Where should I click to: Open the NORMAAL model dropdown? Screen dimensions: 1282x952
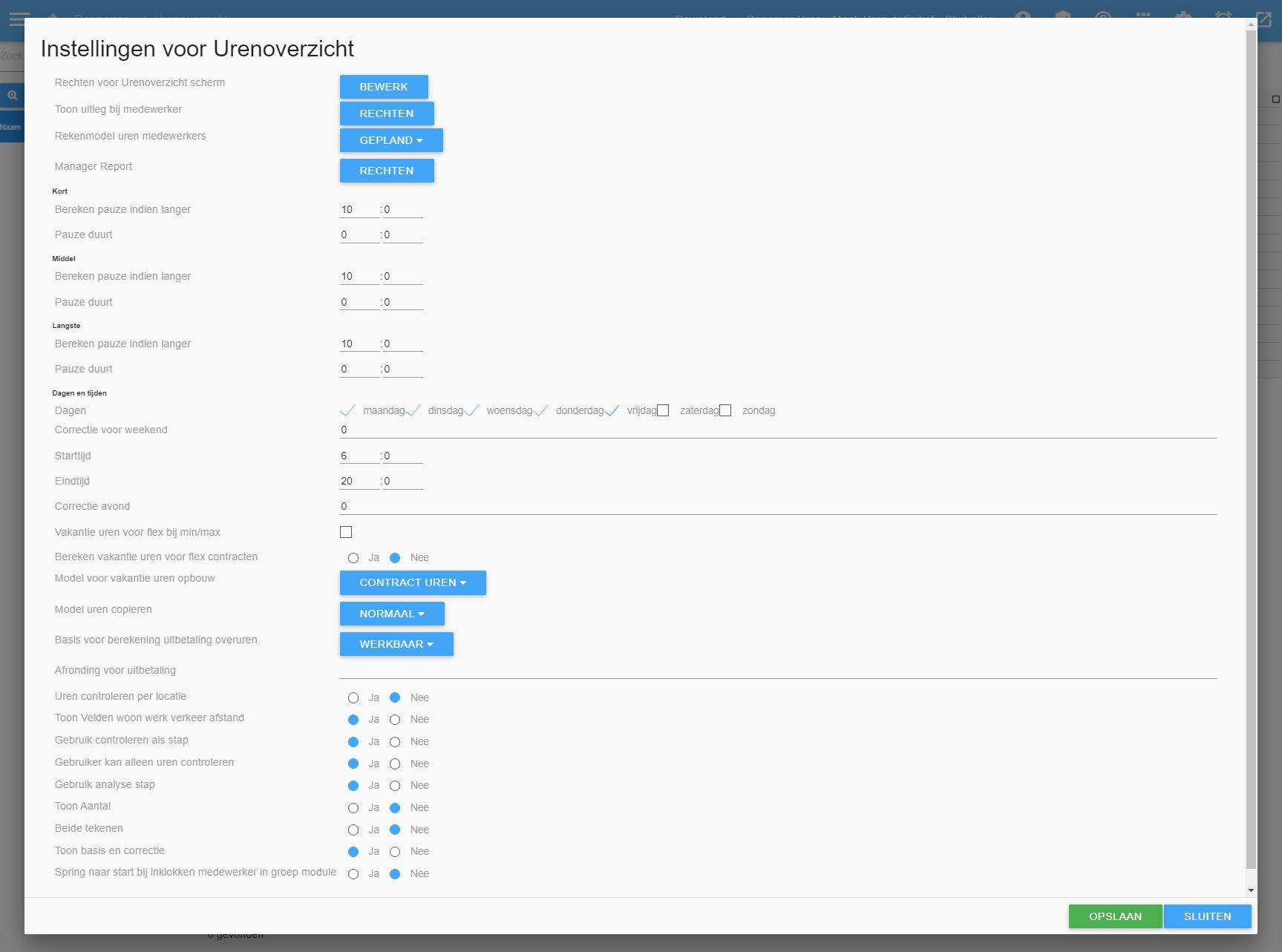[x=392, y=614]
